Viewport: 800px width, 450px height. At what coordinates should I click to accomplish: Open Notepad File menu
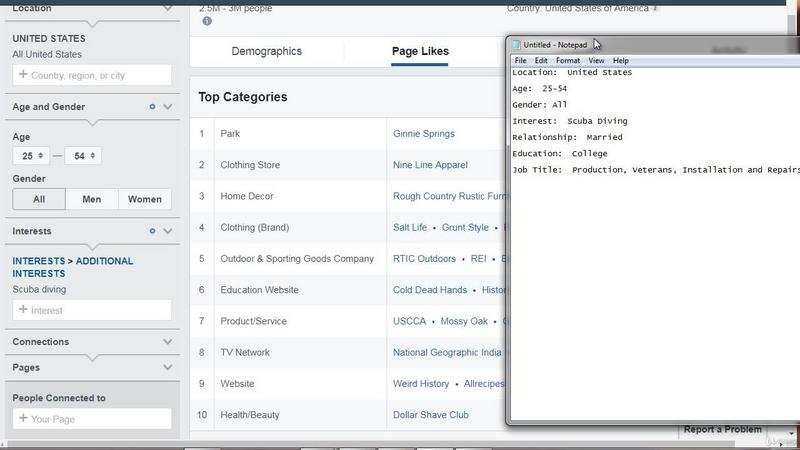click(x=520, y=60)
